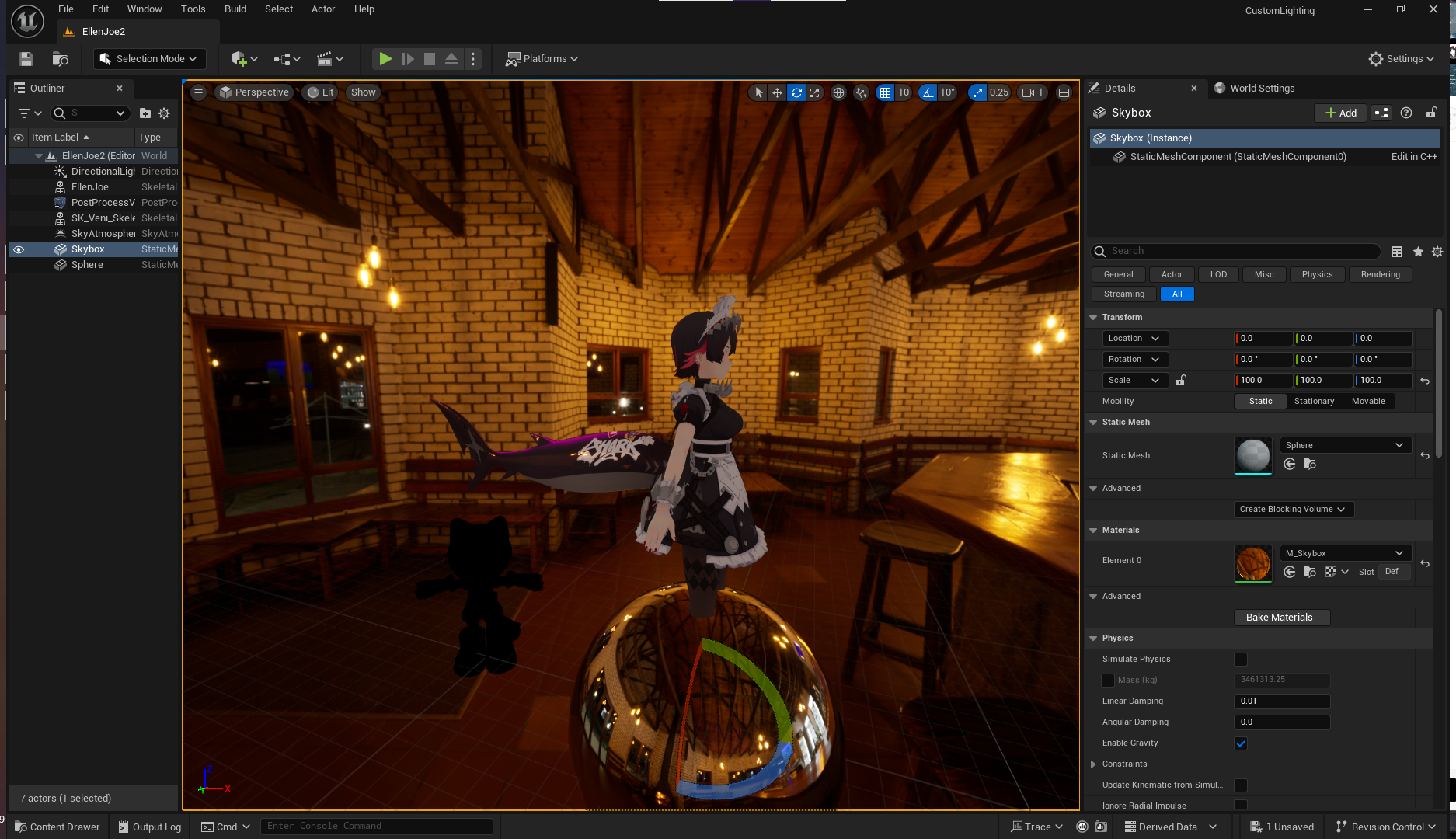The width and height of the screenshot is (1456, 839).
Task: Open Outliner settings gear
Action: pyautogui.click(x=164, y=113)
